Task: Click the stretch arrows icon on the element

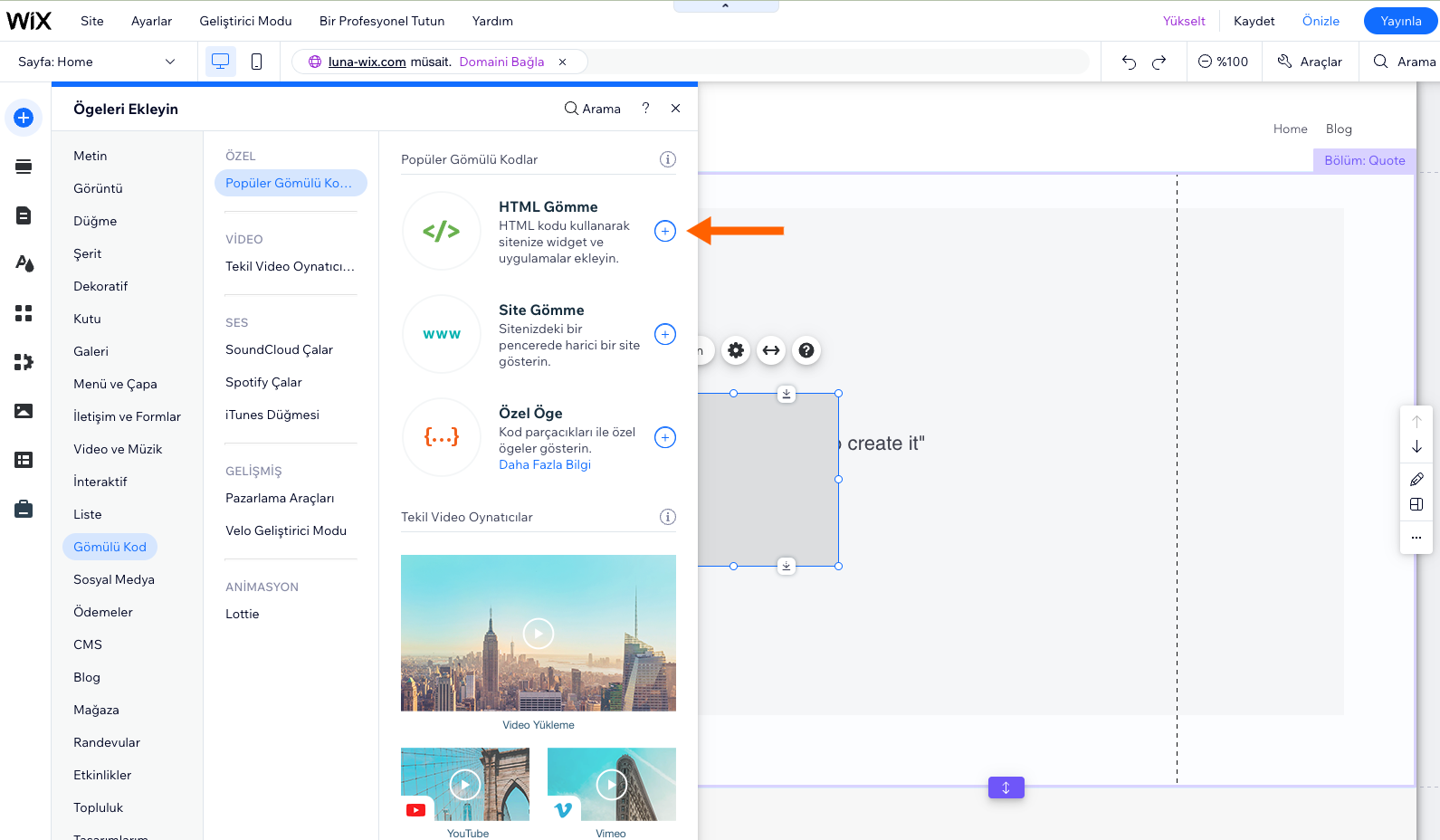Action: [771, 350]
